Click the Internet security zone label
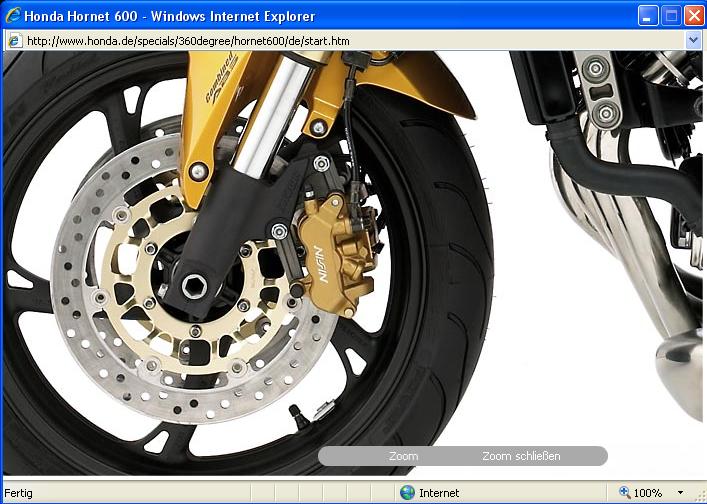 click(439, 493)
